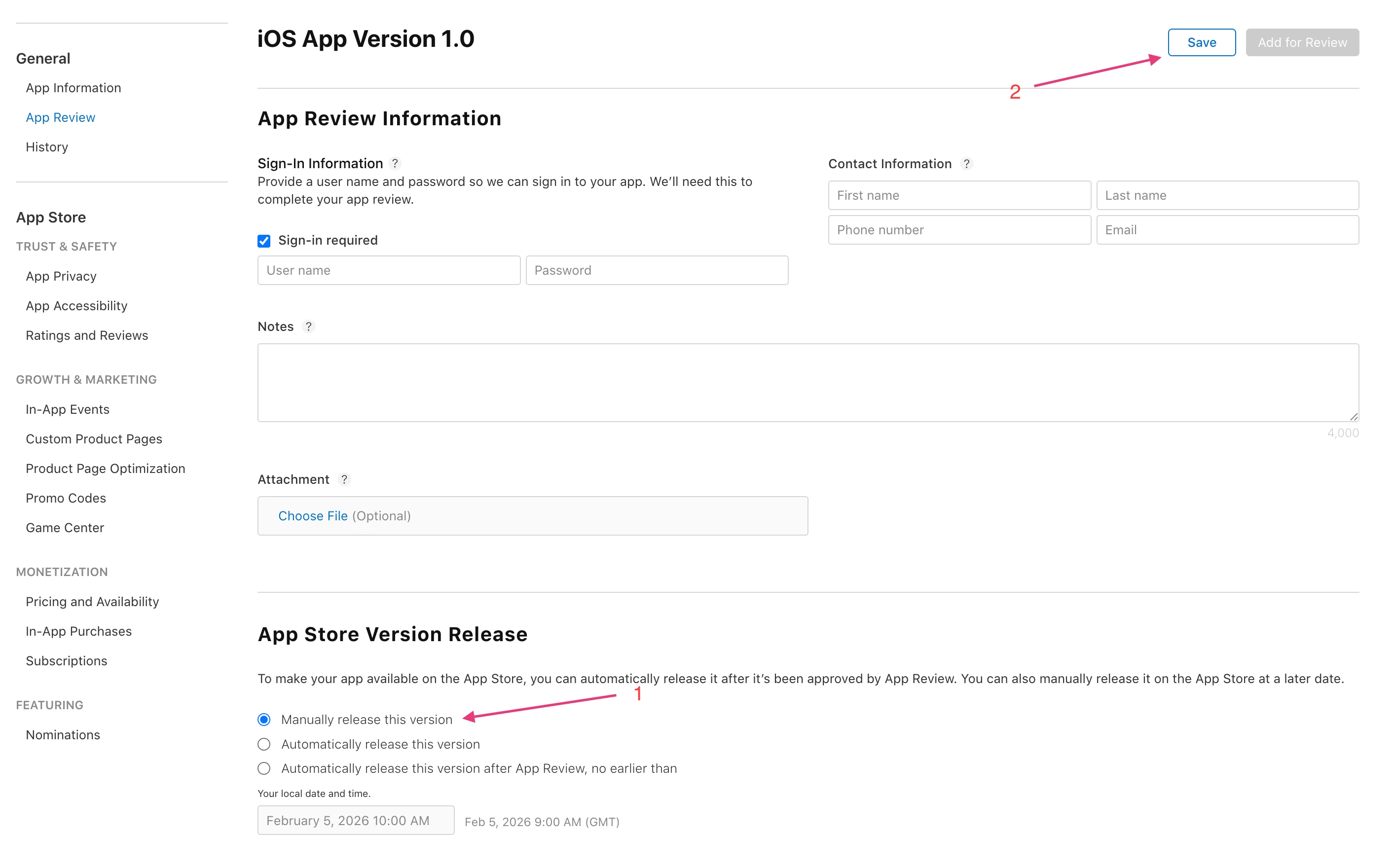Open History in the sidebar

click(47, 147)
